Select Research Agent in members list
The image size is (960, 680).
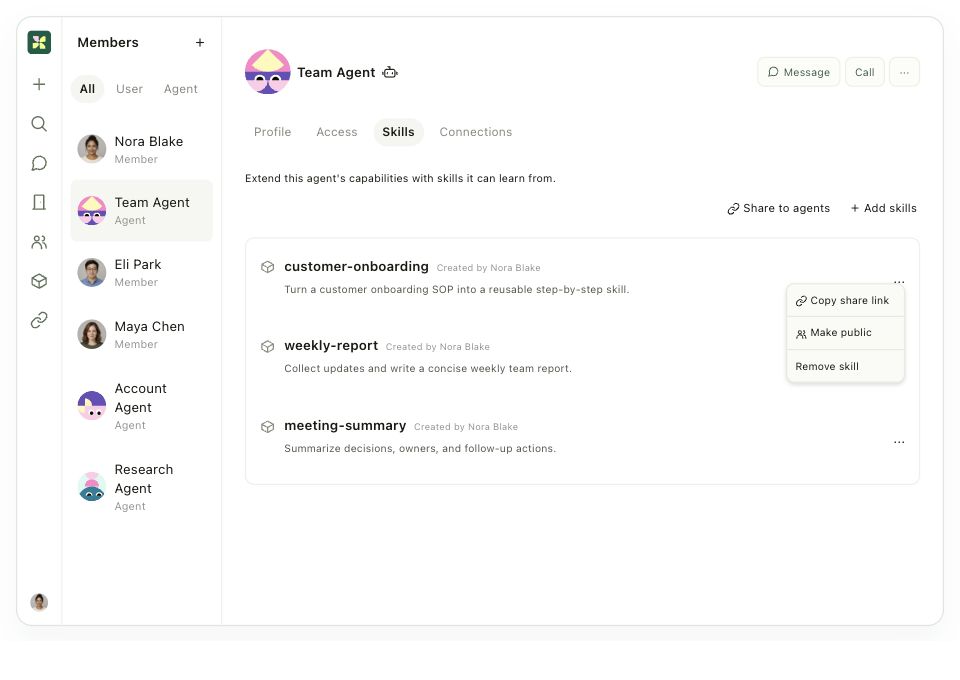tap(141, 487)
